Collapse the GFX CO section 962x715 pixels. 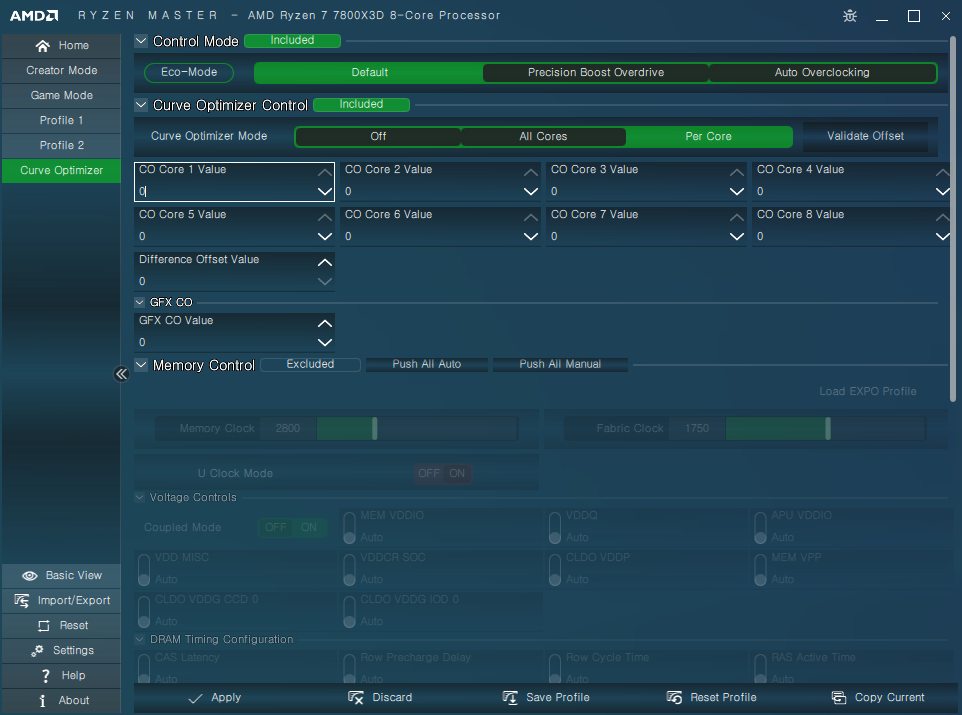tap(140, 302)
